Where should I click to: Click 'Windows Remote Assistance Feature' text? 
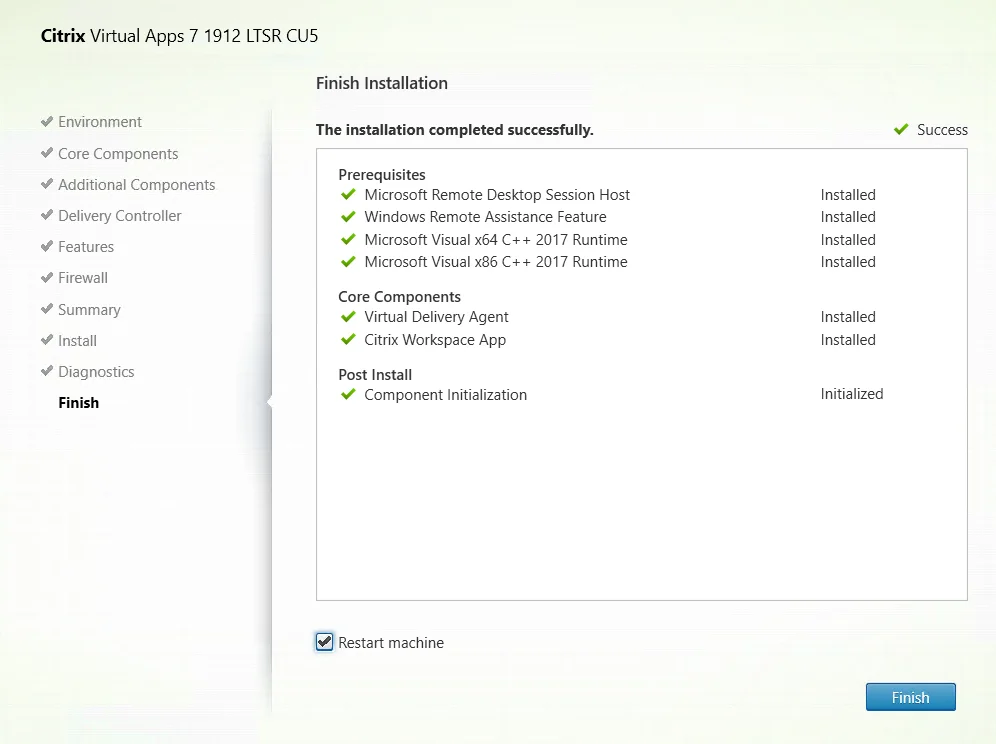[485, 217]
